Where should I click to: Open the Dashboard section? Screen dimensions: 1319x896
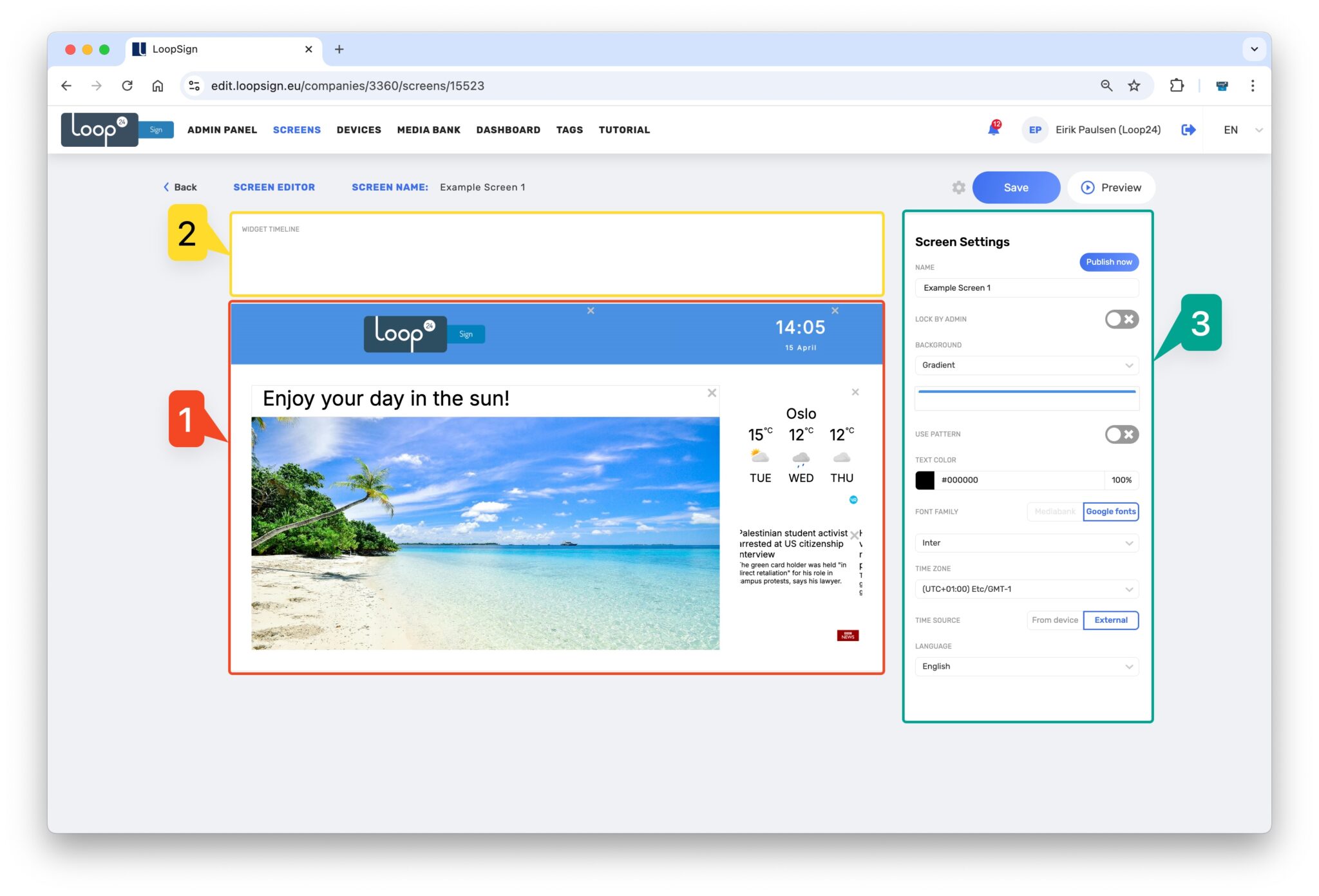click(508, 130)
